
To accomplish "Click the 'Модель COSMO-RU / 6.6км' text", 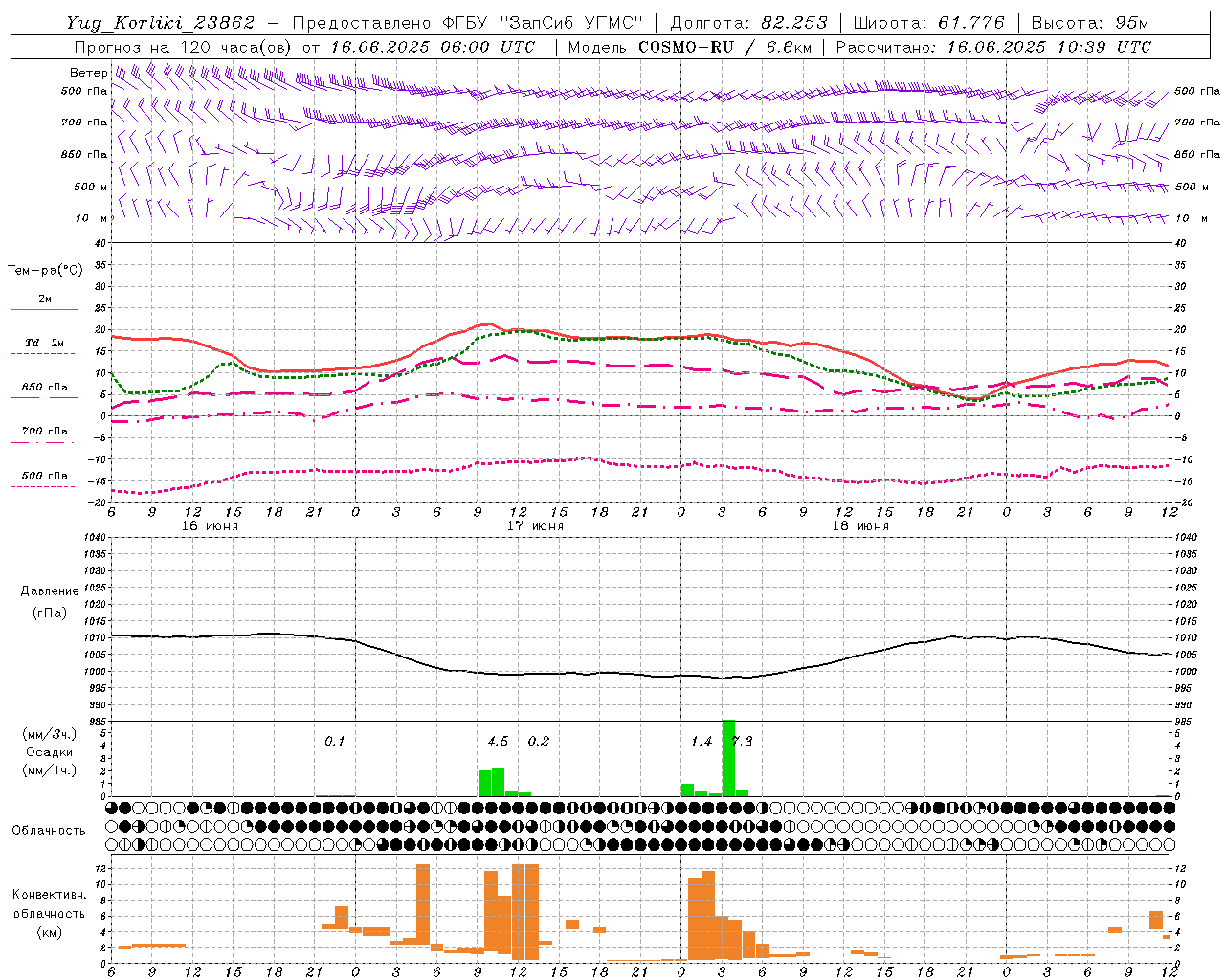I will pyautogui.click(x=690, y=47).
